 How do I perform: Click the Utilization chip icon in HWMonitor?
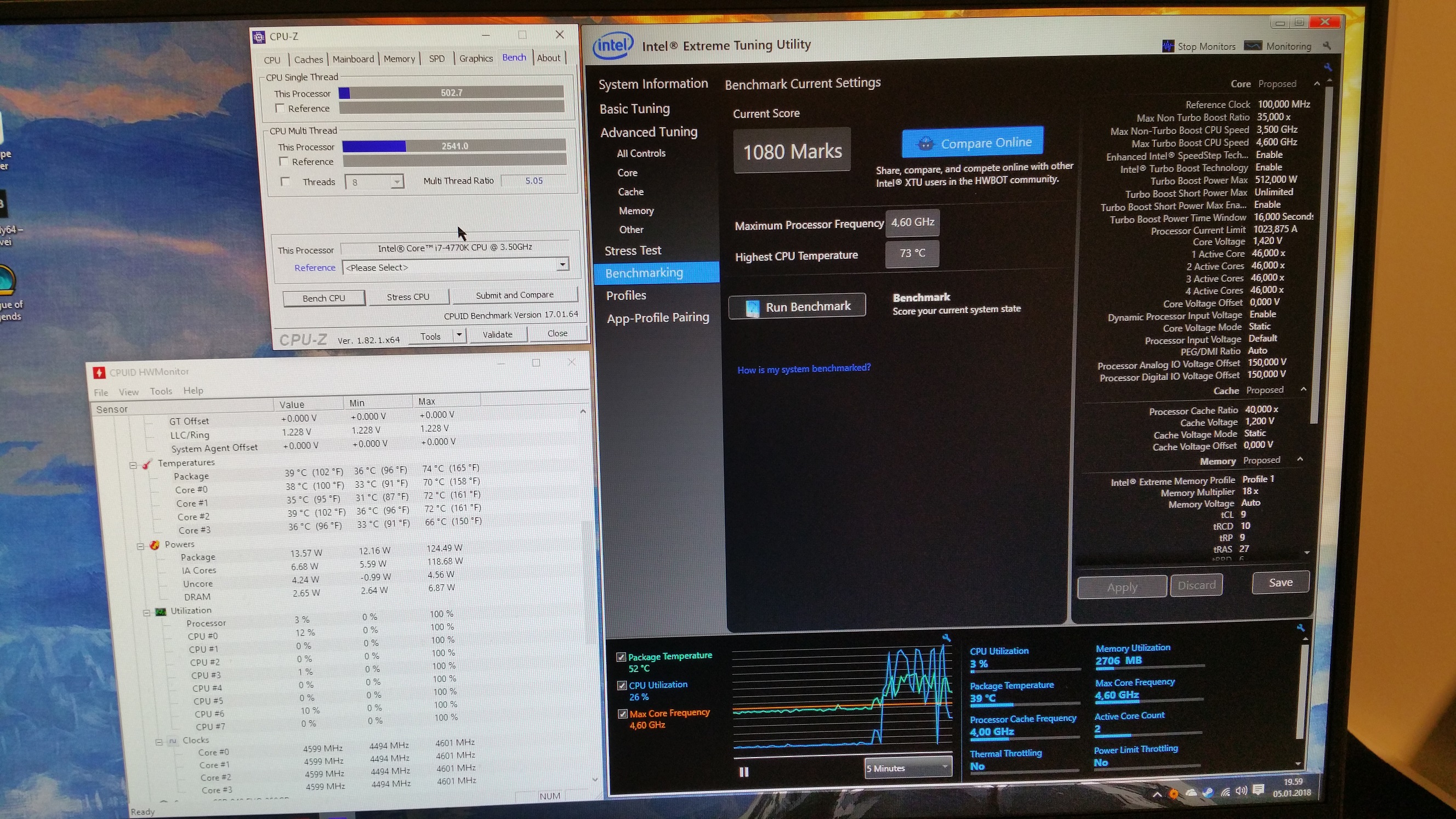pos(161,612)
